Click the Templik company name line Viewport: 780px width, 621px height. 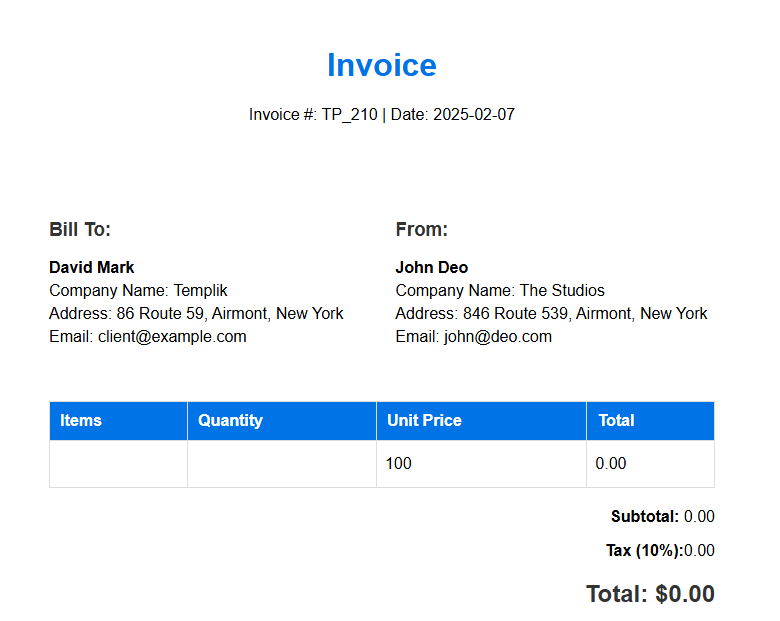point(138,291)
